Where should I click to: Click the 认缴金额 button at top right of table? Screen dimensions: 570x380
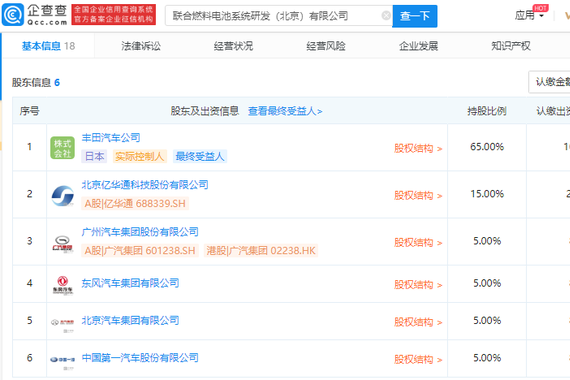549,82
